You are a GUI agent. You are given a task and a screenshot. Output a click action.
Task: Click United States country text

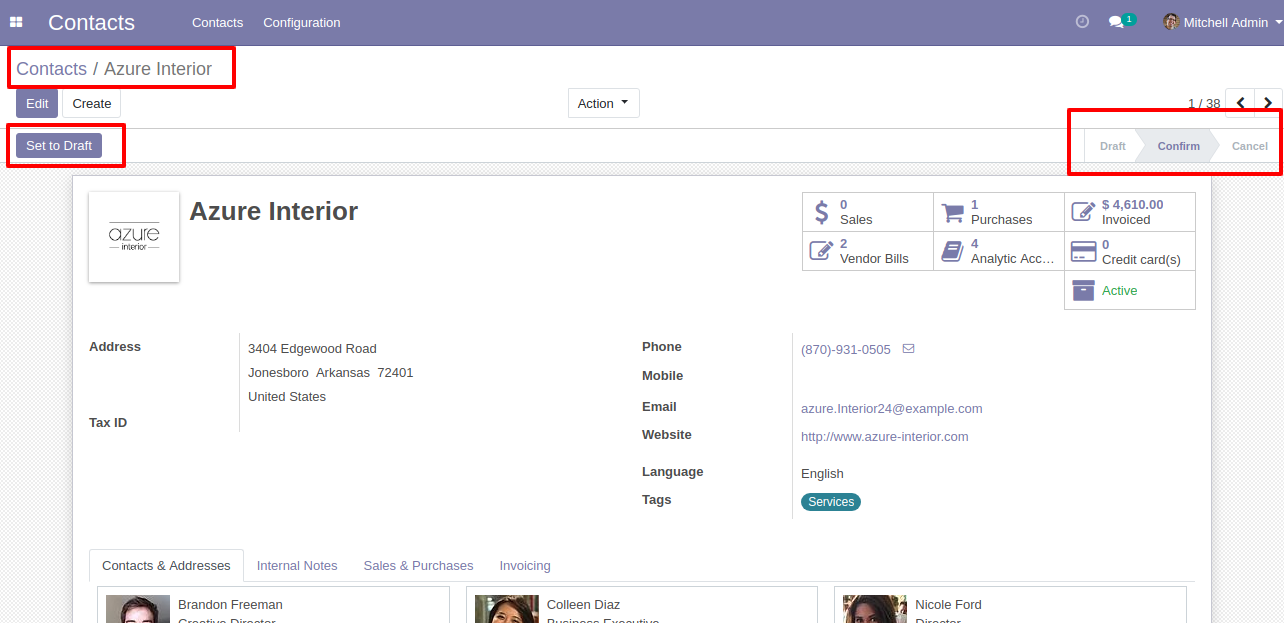point(287,396)
